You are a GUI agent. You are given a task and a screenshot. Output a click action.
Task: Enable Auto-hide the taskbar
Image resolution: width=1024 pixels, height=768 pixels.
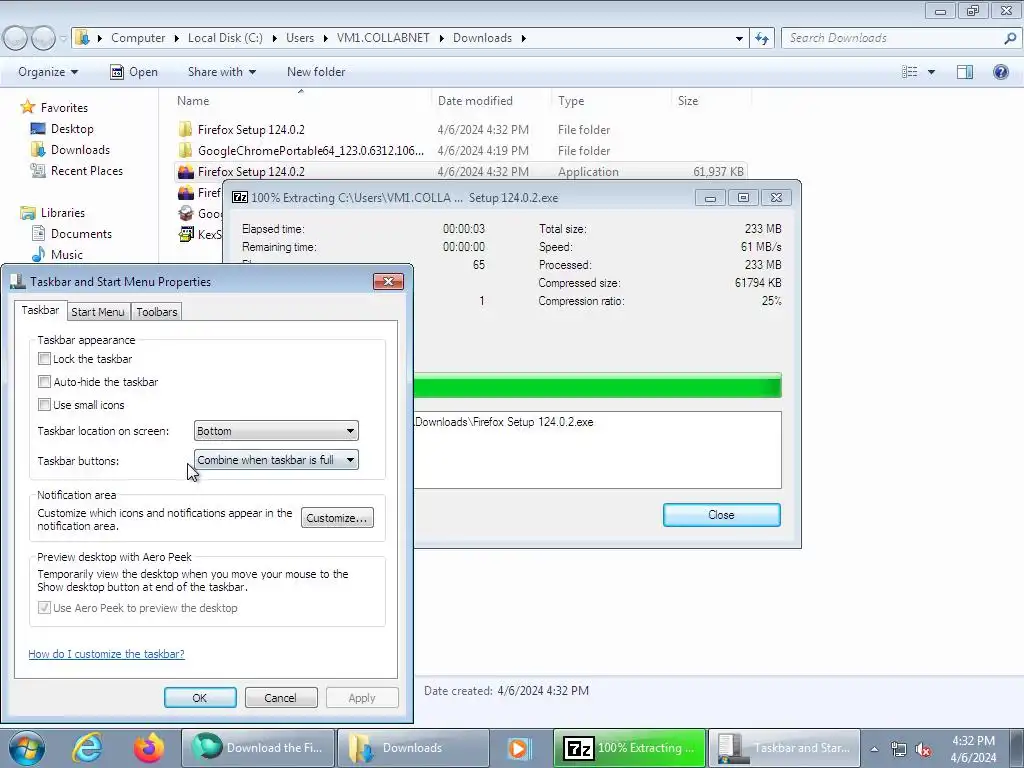(x=44, y=381)
